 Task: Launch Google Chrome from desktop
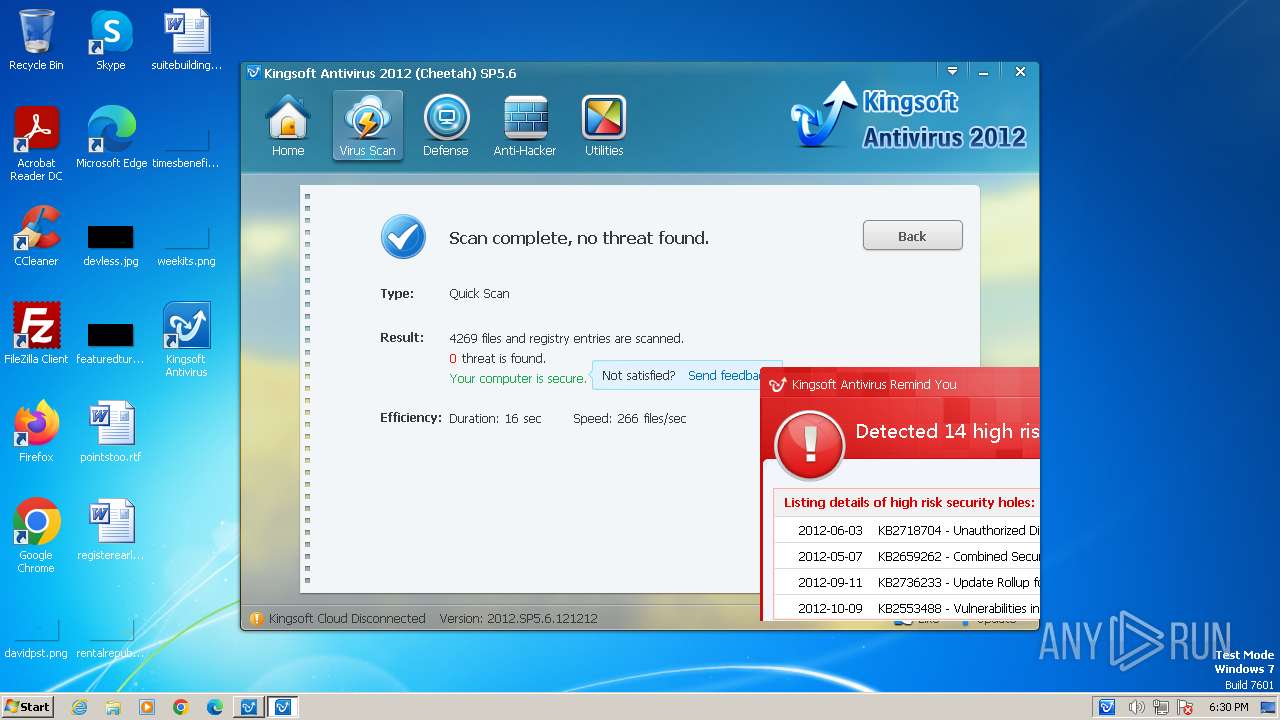point(36,536)
